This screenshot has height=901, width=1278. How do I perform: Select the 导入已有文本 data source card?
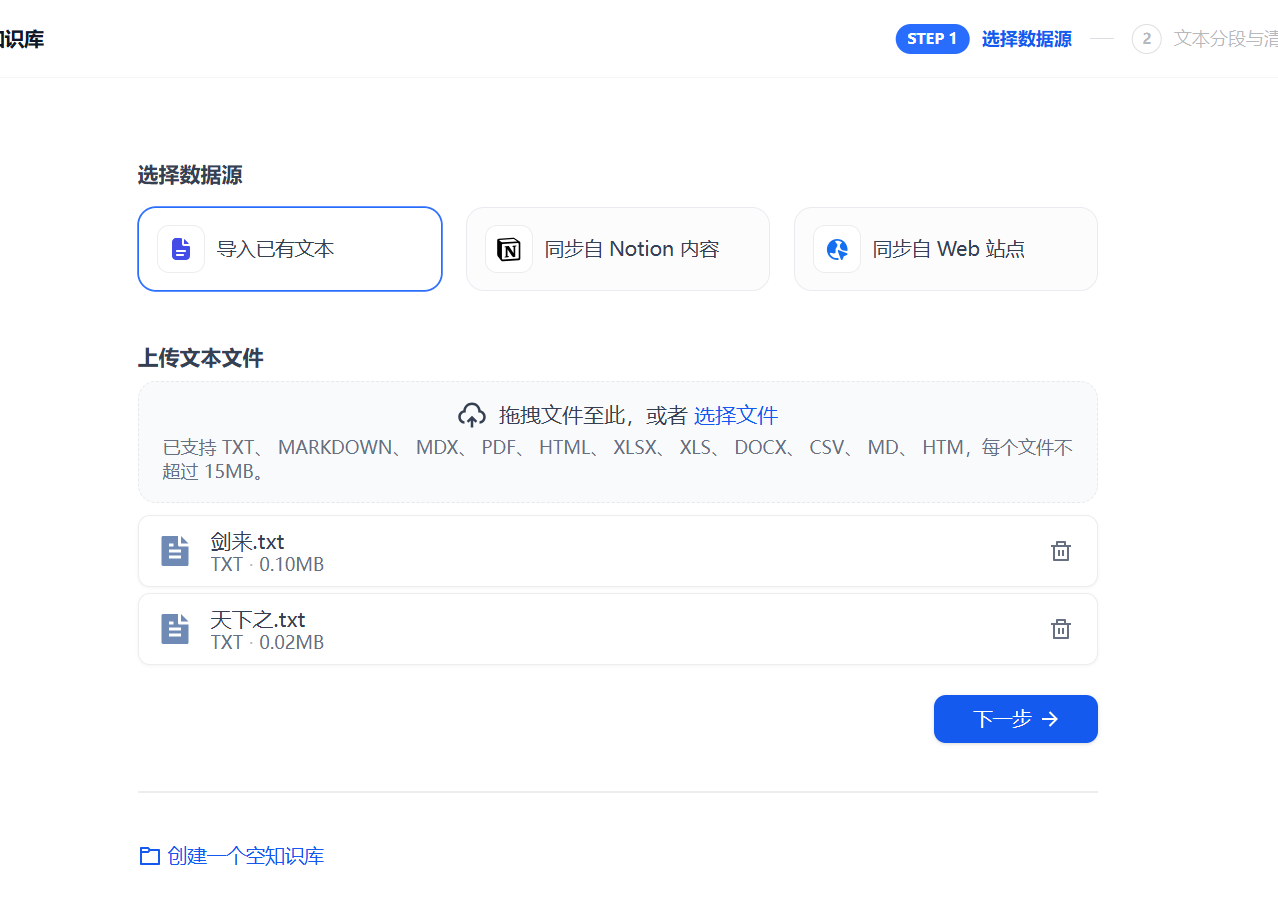290,249
